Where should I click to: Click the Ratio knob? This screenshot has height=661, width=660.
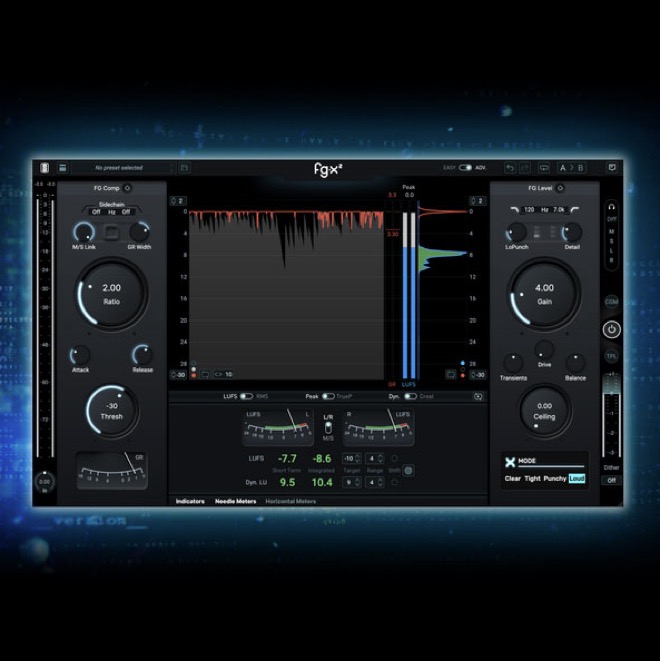[111, 292]
